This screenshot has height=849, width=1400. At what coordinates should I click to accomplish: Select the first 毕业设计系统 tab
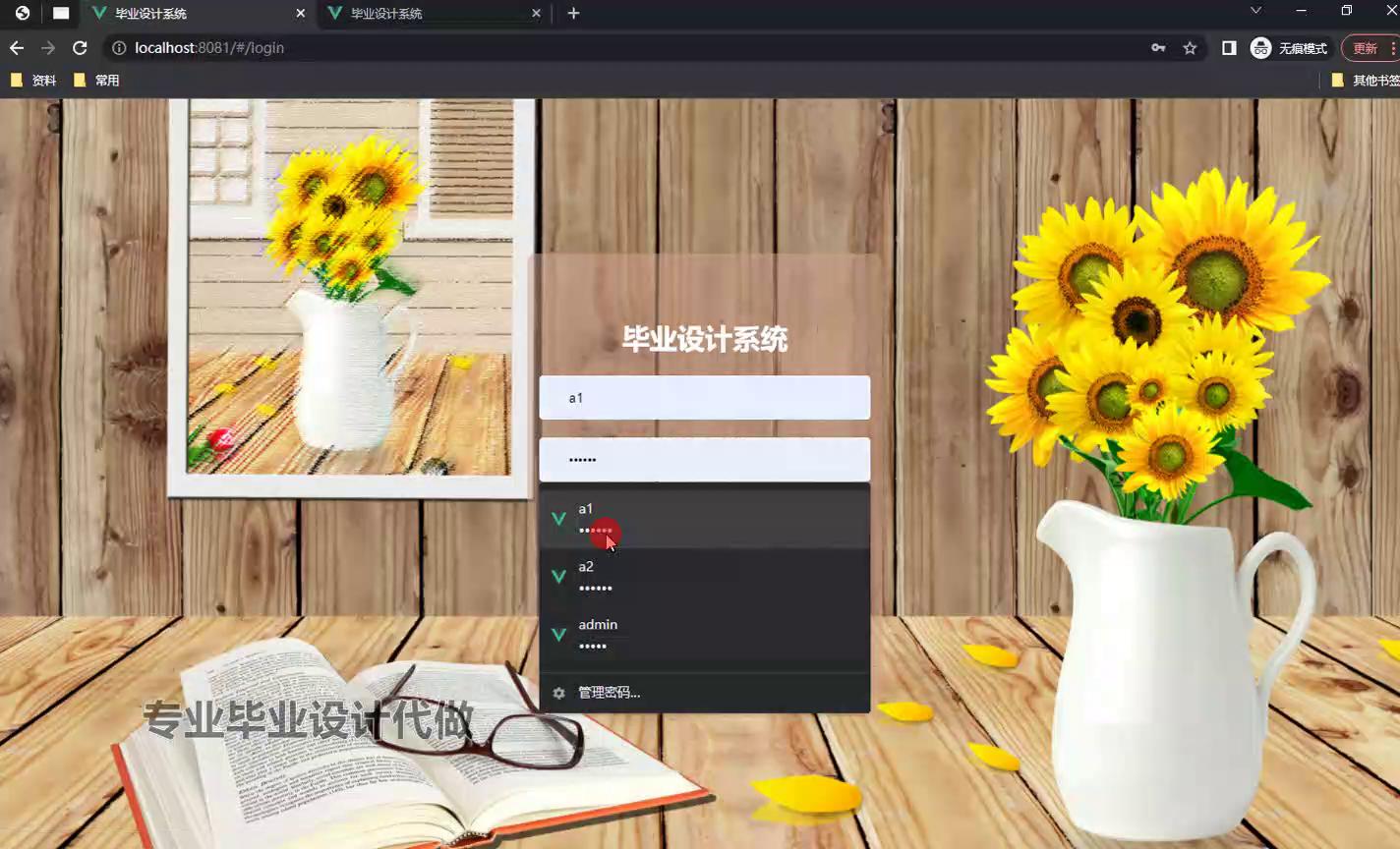[197, 14]
